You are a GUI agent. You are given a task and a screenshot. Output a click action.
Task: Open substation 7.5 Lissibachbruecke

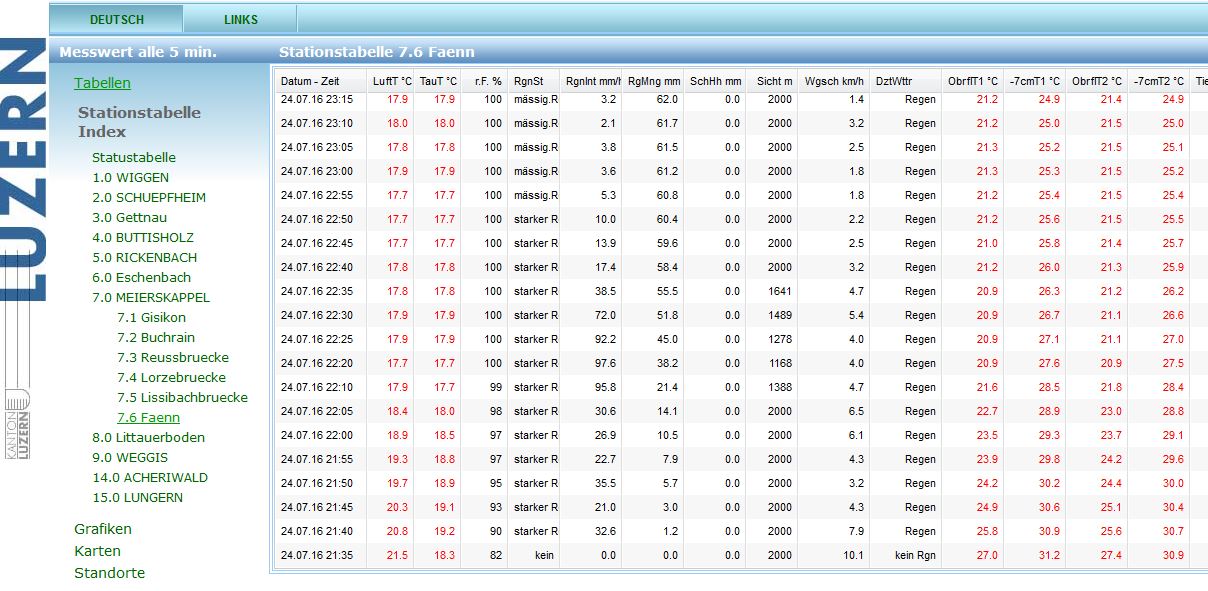point(182,397)
